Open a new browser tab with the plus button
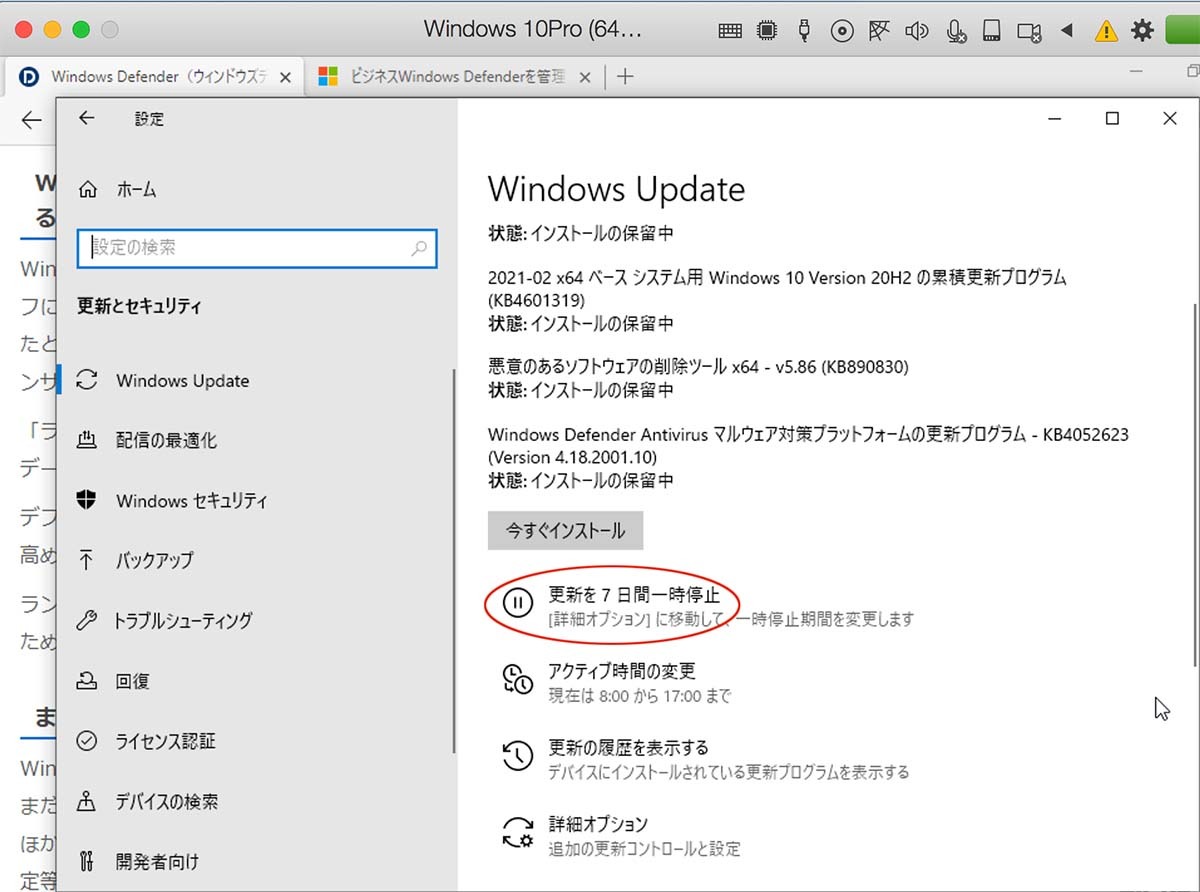Screen dimensions: 1200x892 click(x=625, y=77)
